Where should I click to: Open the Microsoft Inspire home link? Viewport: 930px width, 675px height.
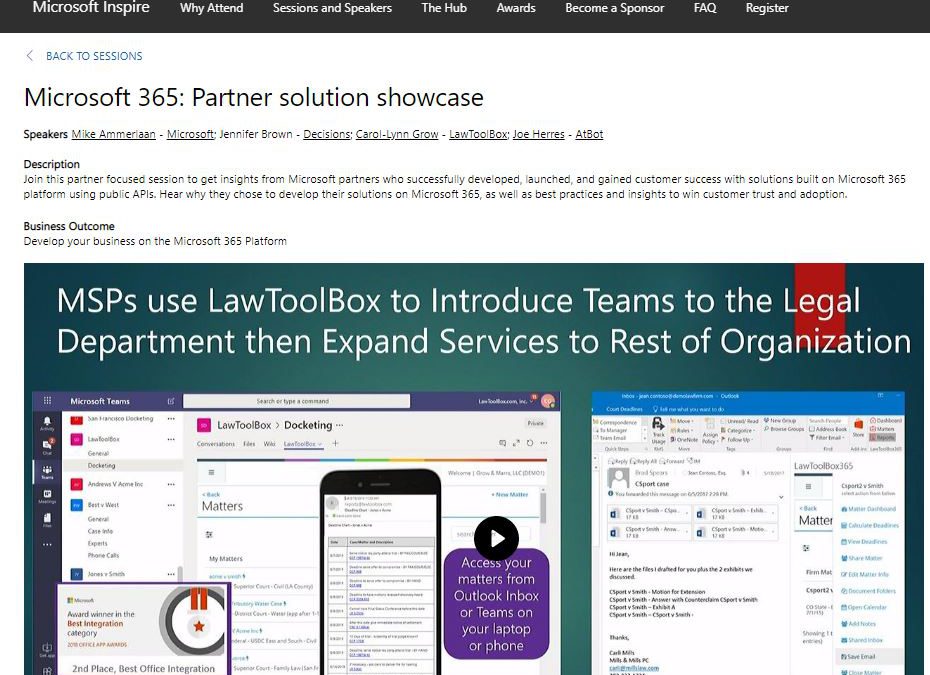click(91, 8)
